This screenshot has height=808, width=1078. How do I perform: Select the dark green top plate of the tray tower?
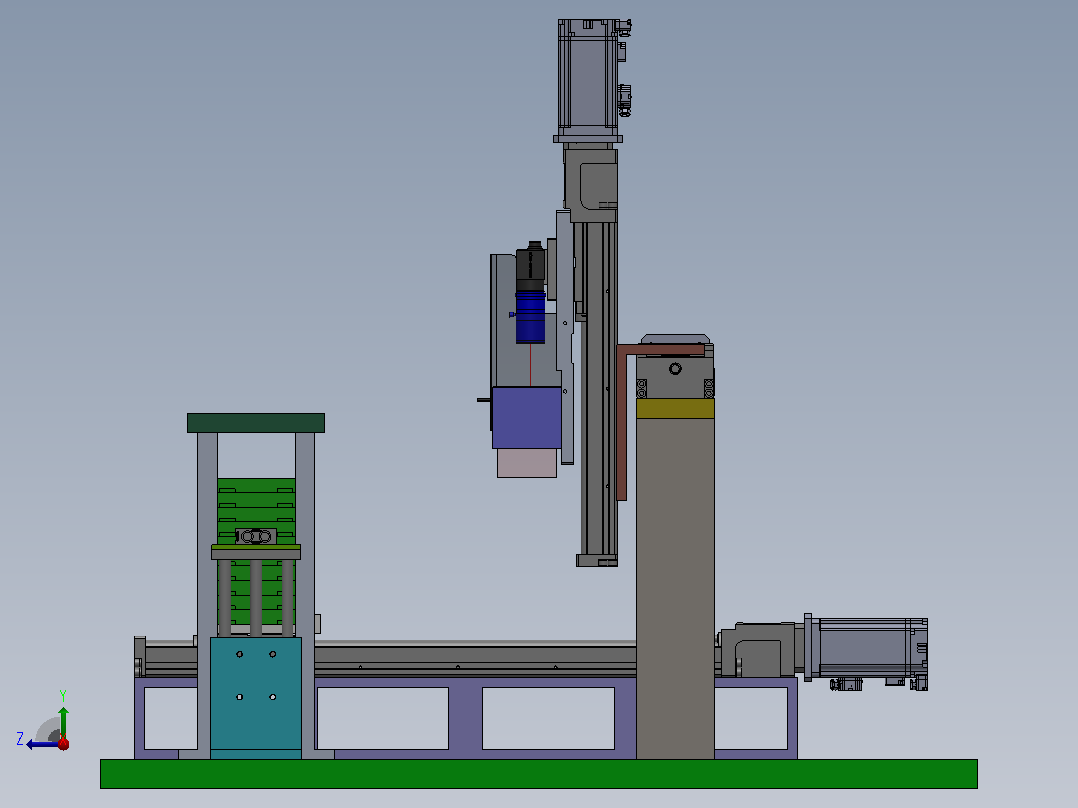coord(256,423)
